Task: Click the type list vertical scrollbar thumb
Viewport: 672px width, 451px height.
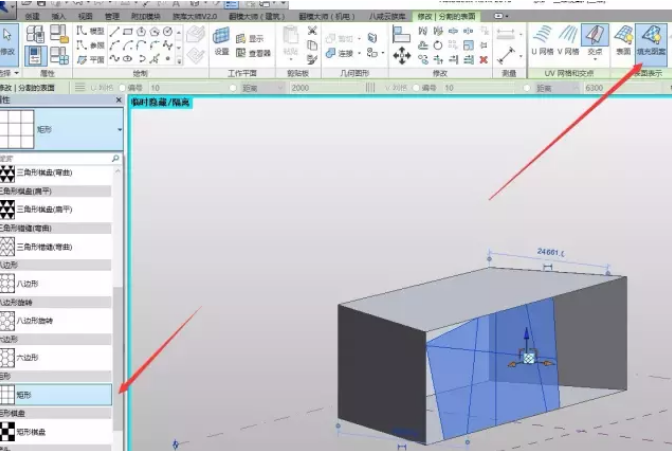Action: click(117, 359)
